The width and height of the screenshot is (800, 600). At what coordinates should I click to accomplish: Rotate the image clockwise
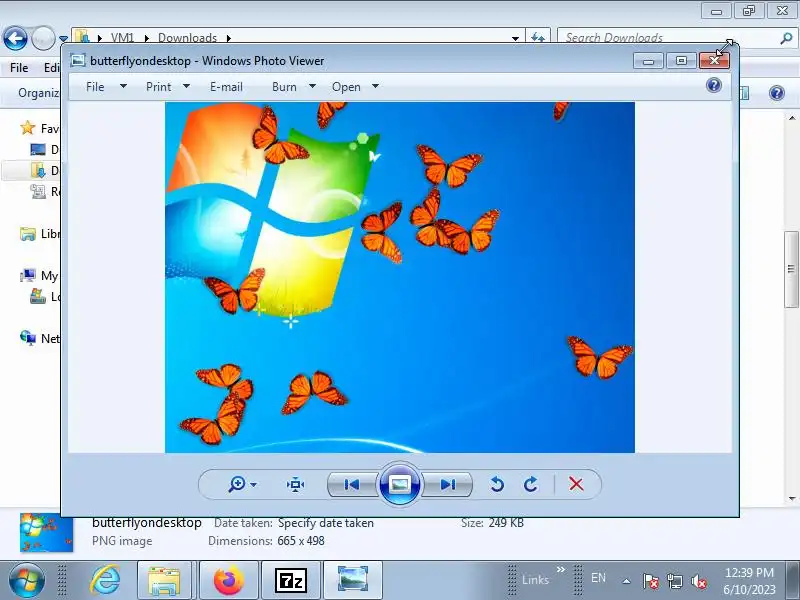[x=531, y=484]
